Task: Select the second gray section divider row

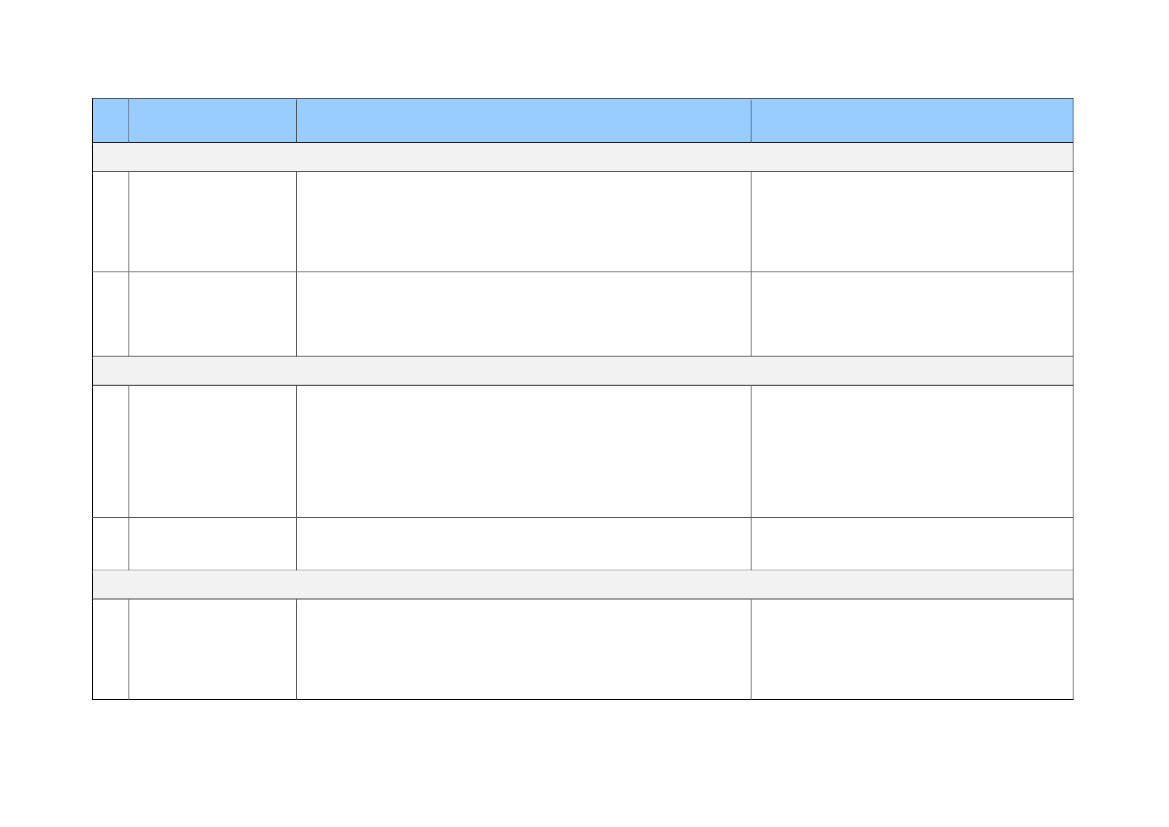Action: pos(583,371)
